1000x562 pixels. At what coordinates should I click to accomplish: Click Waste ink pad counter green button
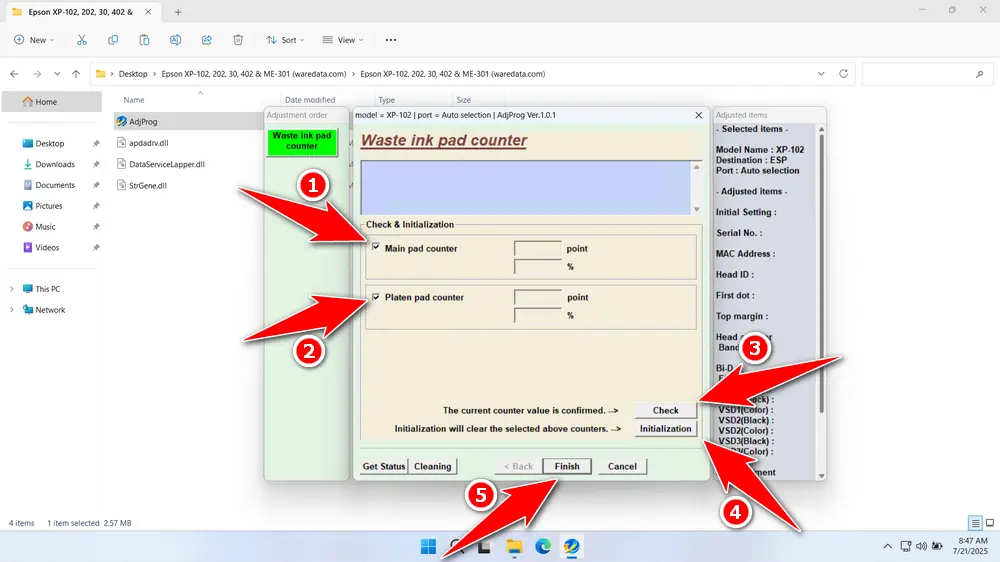click(x=302, y=141)
